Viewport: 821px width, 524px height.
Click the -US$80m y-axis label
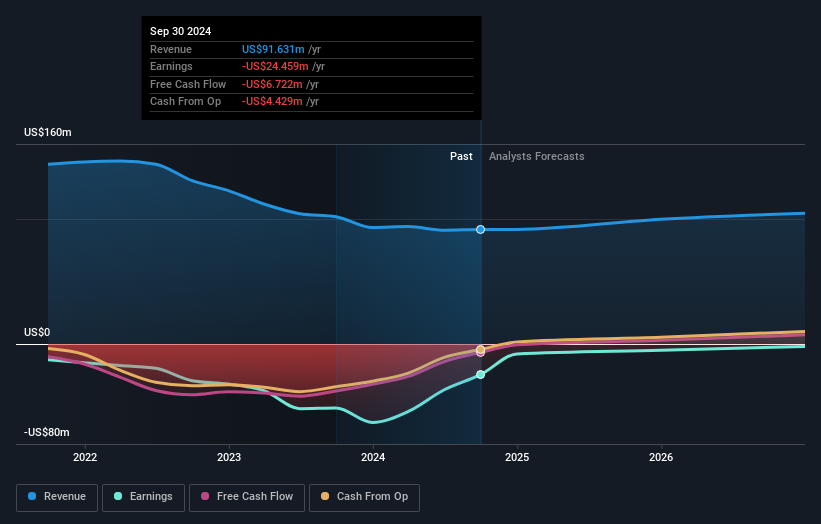coord(47,432)
